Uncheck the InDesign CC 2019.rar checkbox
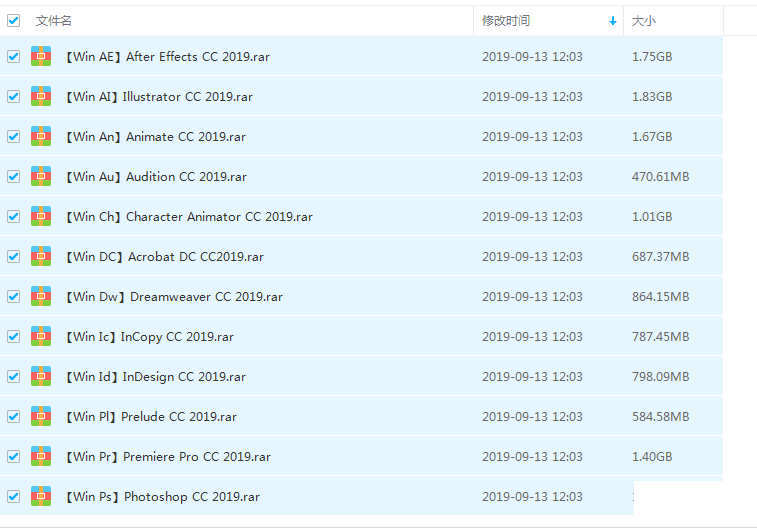The height and width of the screenshot is (532, 757). click(x=14, y=377)
